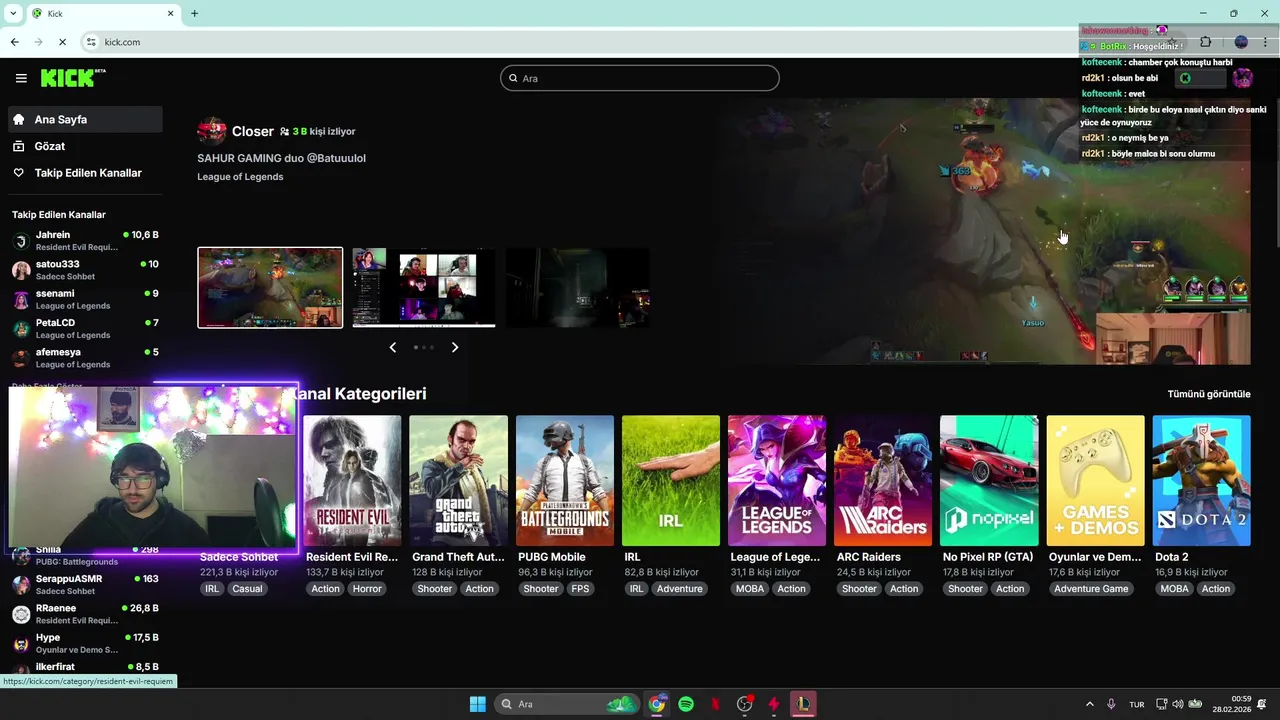Click the Adventure tag under IRL
Image resolution: width=1280 pixels, height=720 pixels.
tap(680, 589)
